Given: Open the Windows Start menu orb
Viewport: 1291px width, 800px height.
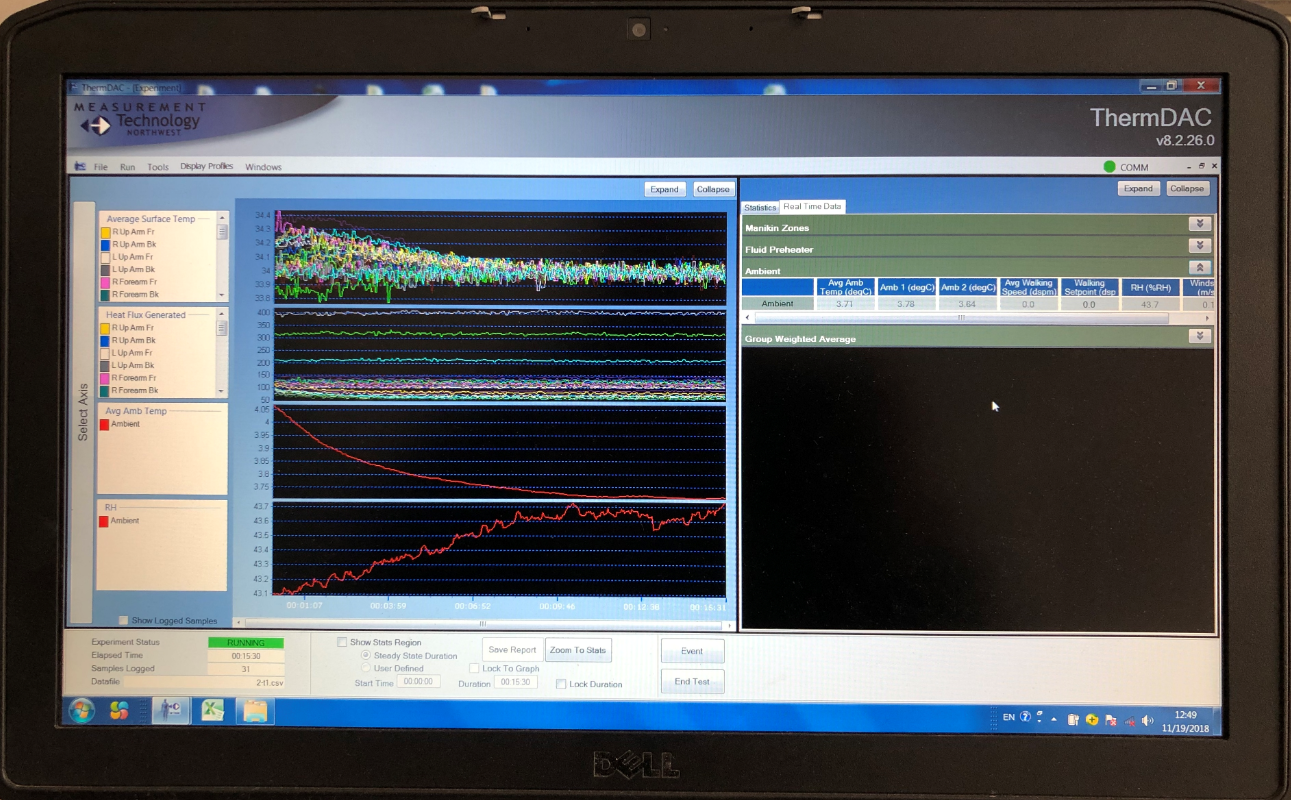Looking at the screenshot, I should coord(81,711).
